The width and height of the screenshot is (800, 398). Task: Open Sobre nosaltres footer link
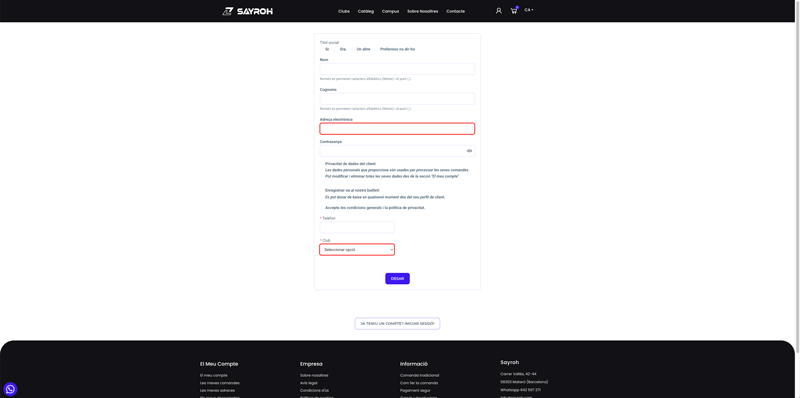[314, 376]
